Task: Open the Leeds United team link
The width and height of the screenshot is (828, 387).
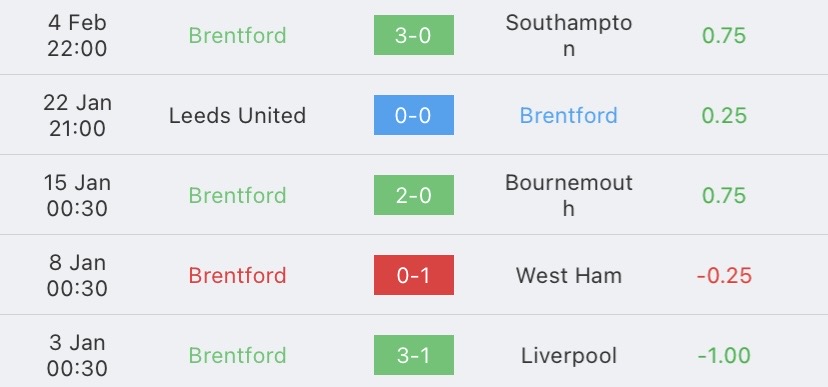Action: [x=238, y=116]
